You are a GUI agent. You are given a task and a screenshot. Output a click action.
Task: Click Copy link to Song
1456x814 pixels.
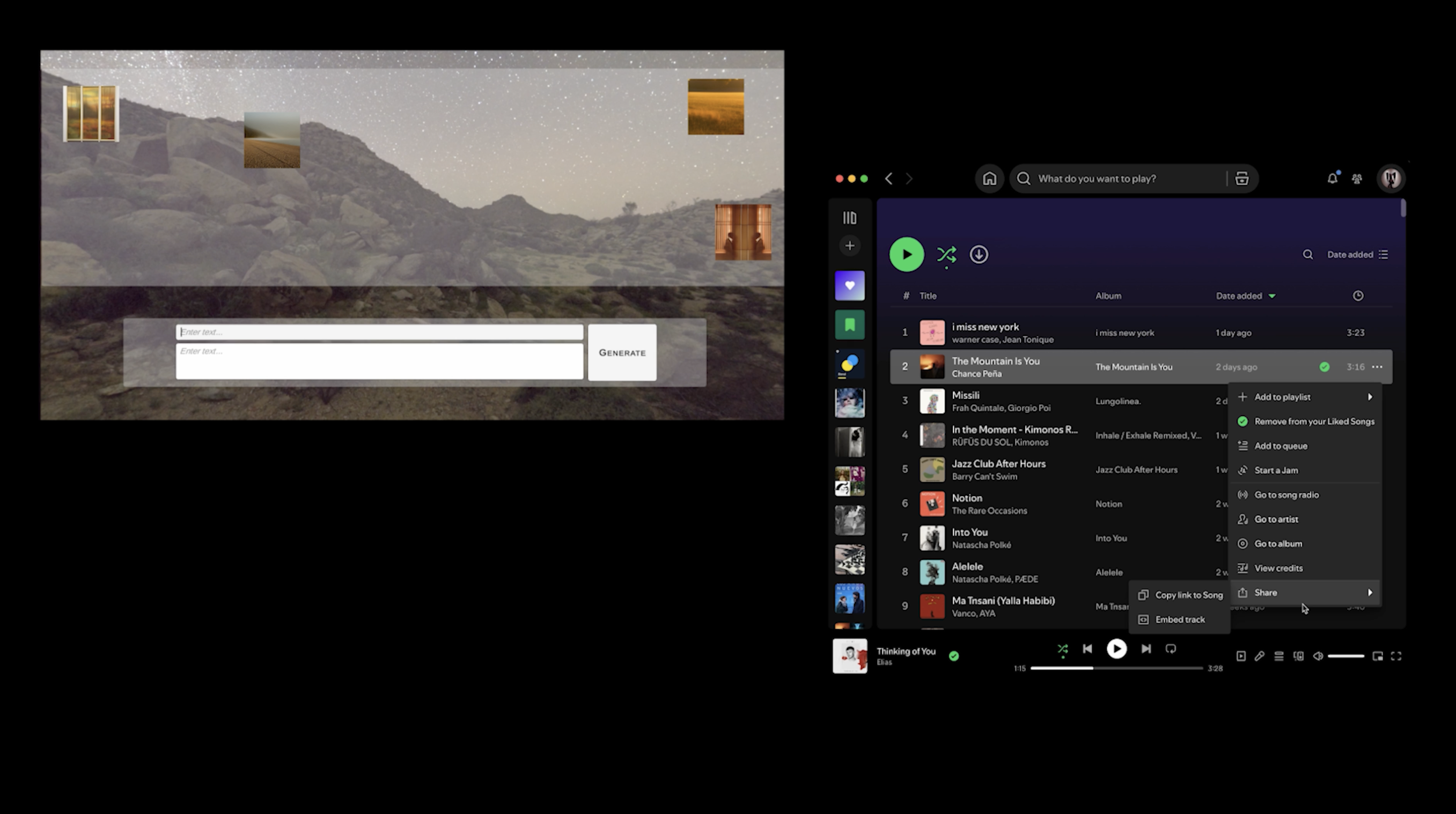click(x=1180, y=595)
